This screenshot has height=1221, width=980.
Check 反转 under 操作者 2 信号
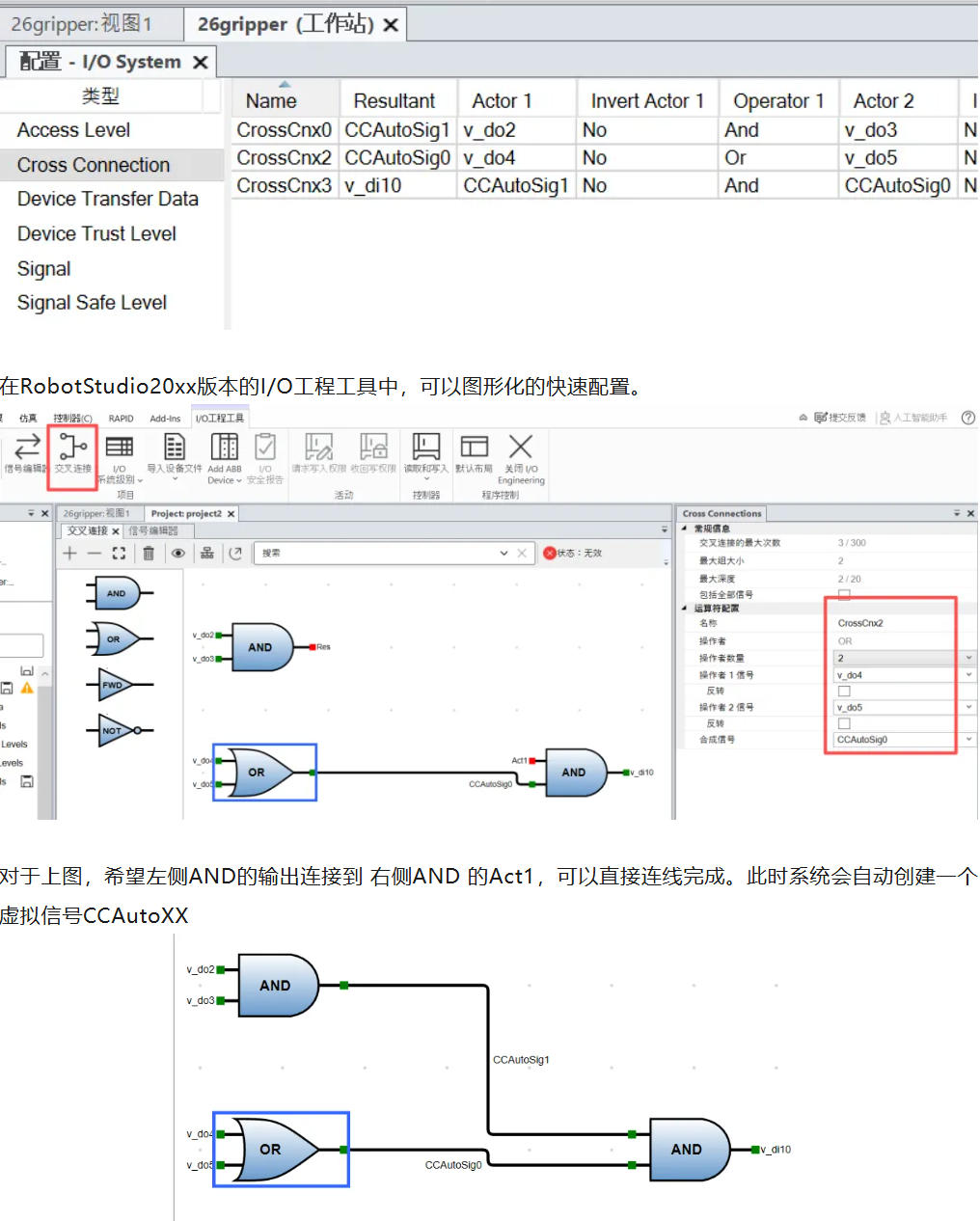[x=844, y=723]
